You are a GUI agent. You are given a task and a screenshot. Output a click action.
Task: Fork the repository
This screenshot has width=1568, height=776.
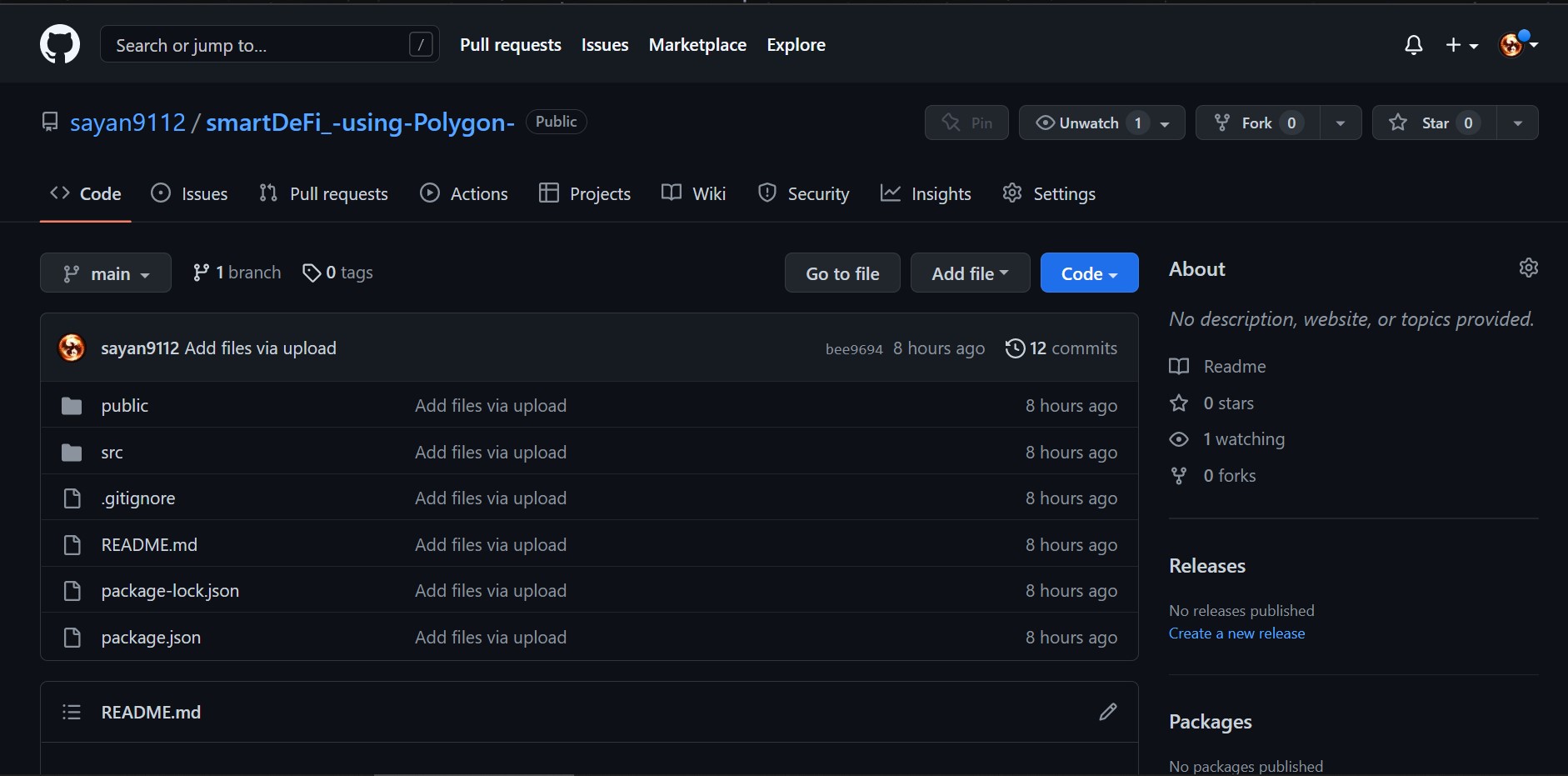(x=1257, y=123)
